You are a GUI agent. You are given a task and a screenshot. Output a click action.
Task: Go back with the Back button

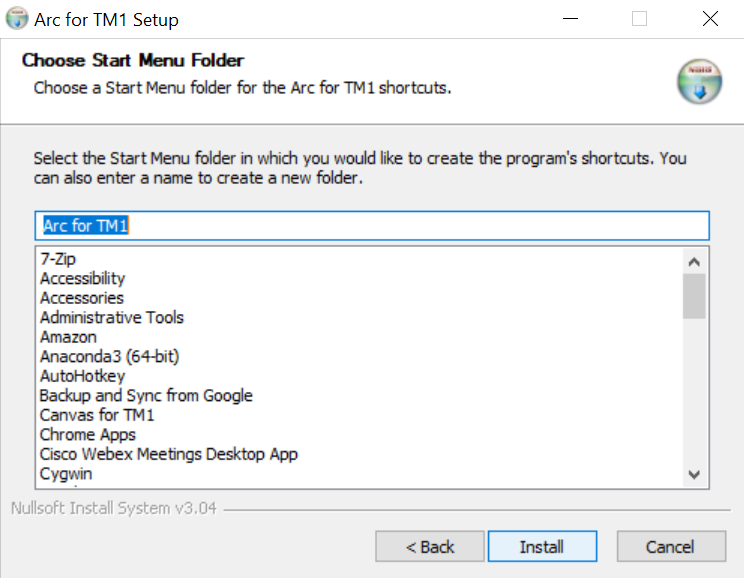[430, 547]
